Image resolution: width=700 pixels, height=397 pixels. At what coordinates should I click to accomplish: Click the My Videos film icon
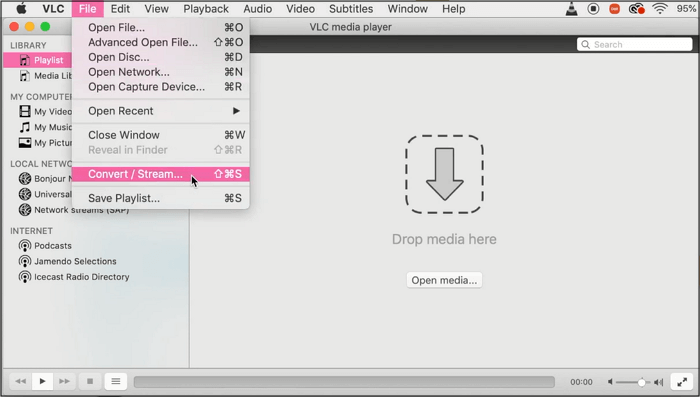pos(25,111)
